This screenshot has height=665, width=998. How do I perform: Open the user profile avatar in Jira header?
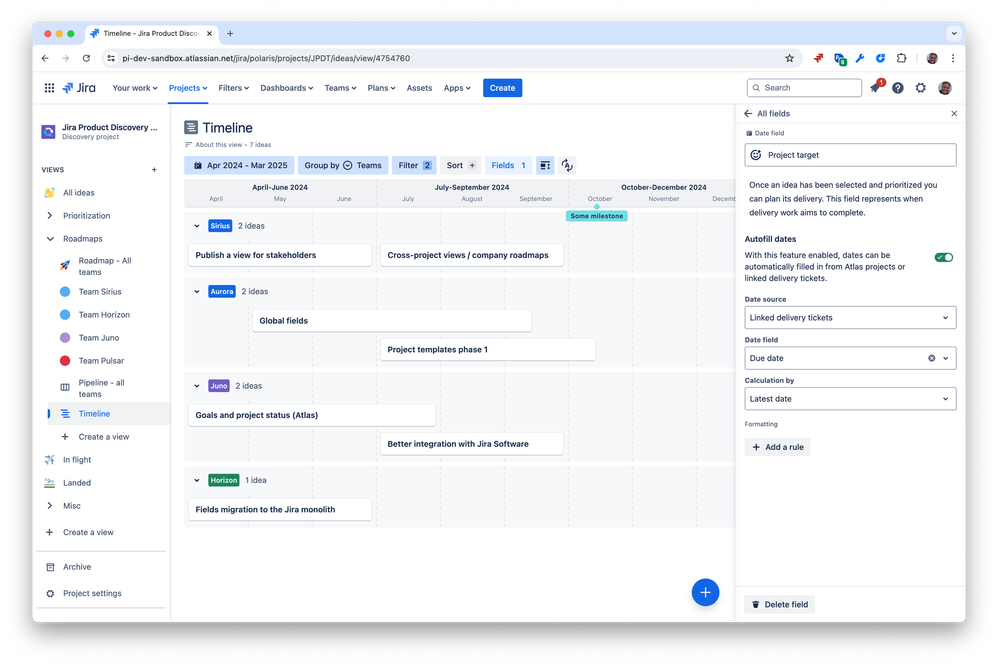pos(945,88)
